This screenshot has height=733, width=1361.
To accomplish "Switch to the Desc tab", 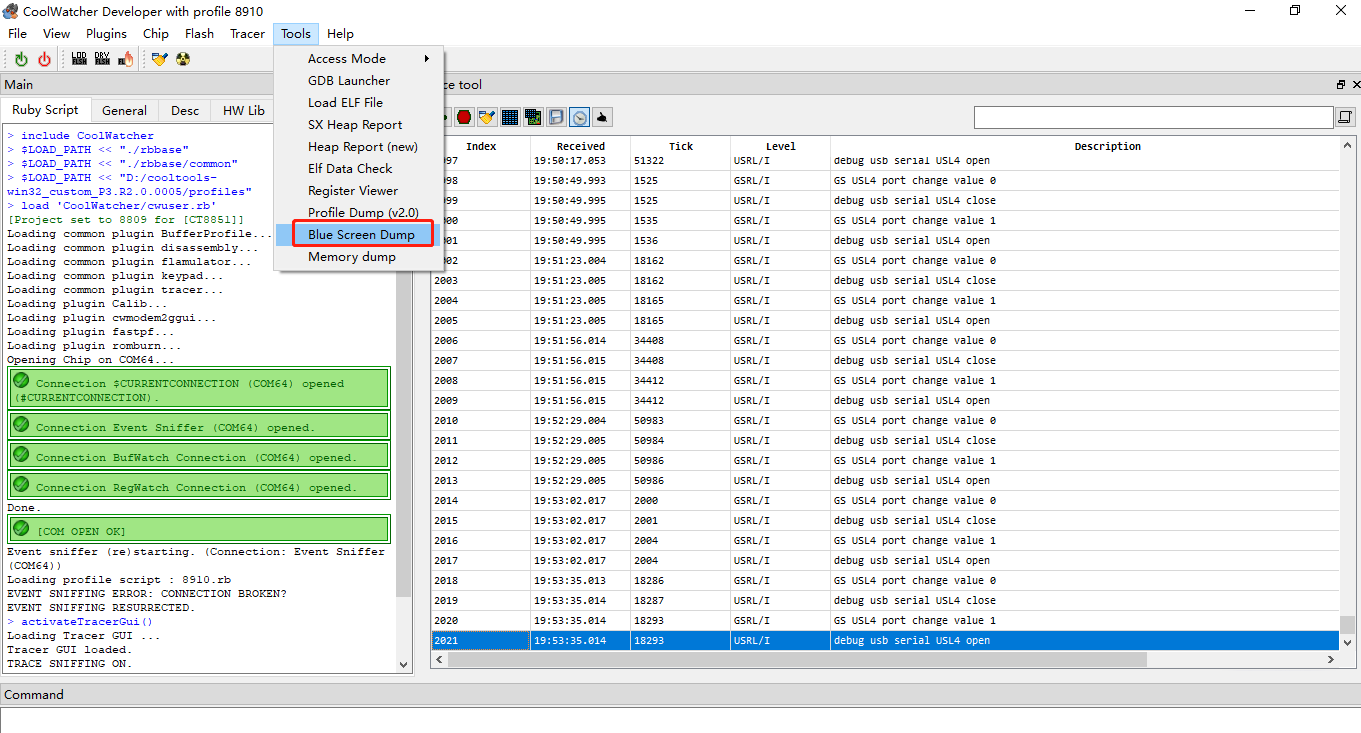I will coord(185,111).
